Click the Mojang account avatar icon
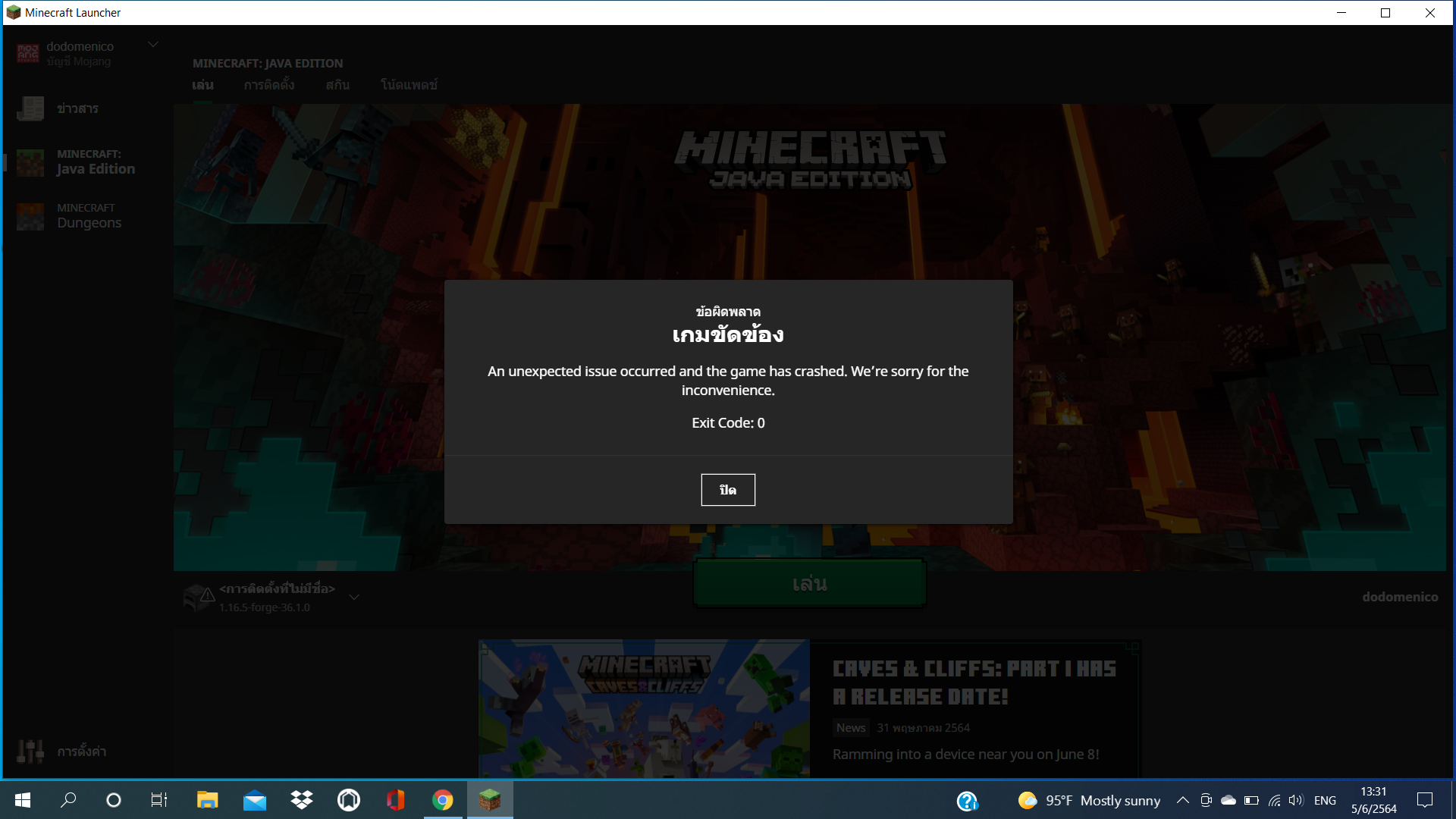Image resolution: width=1456 pixels, height=819 pixels. (28, 53)
